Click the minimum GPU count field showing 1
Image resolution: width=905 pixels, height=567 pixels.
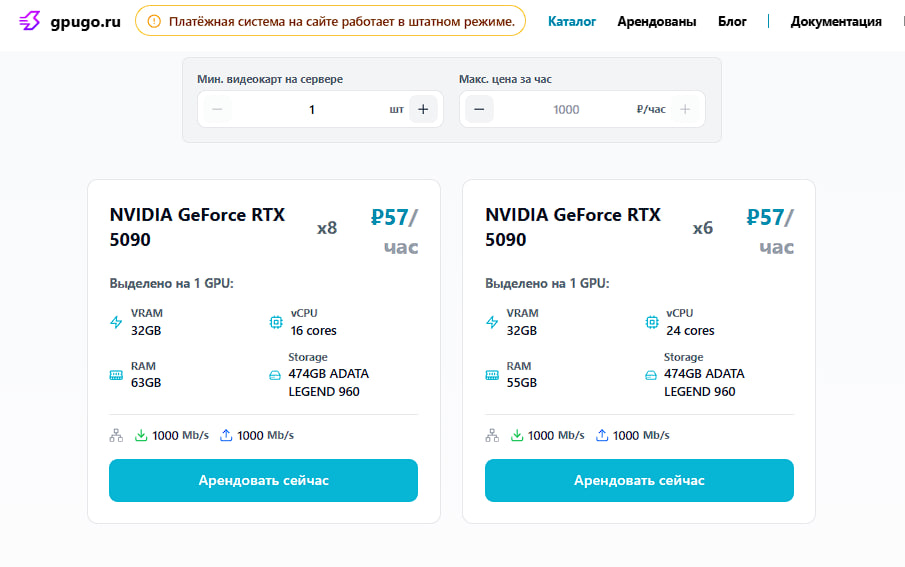click(312, 109)
